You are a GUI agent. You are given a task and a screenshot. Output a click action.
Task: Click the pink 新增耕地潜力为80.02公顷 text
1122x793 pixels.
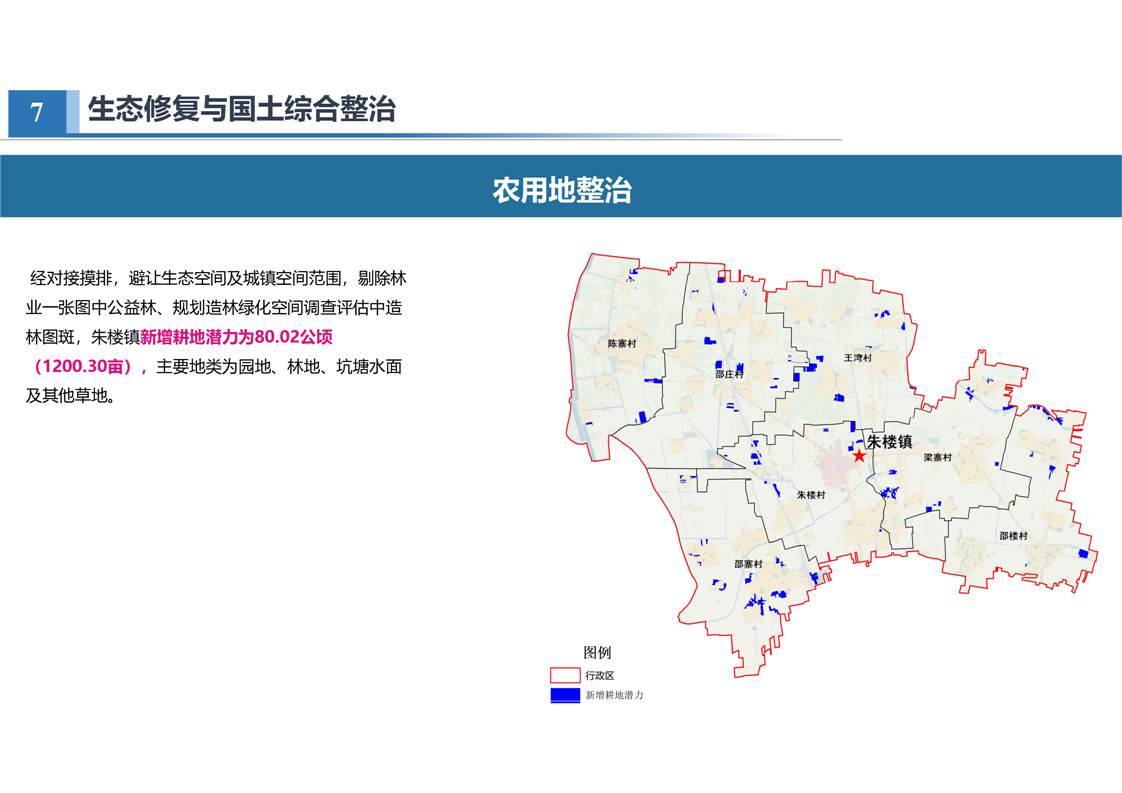click(236, 337)
